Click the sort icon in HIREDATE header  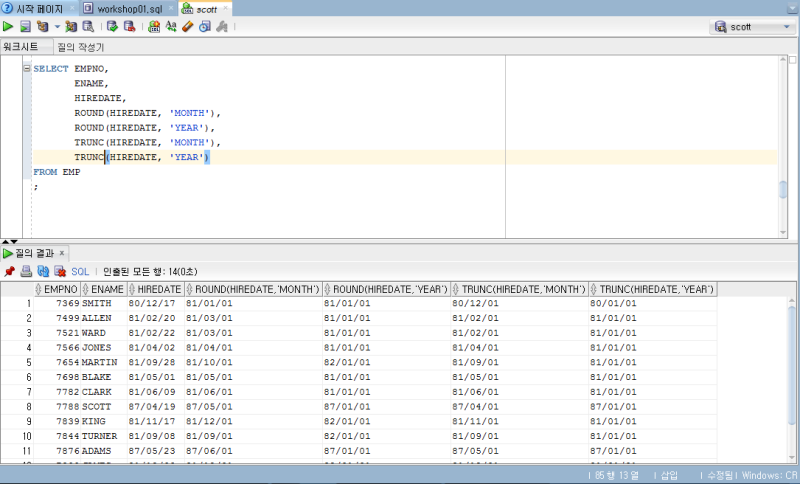pyautogui.click(x=132, y=289)
